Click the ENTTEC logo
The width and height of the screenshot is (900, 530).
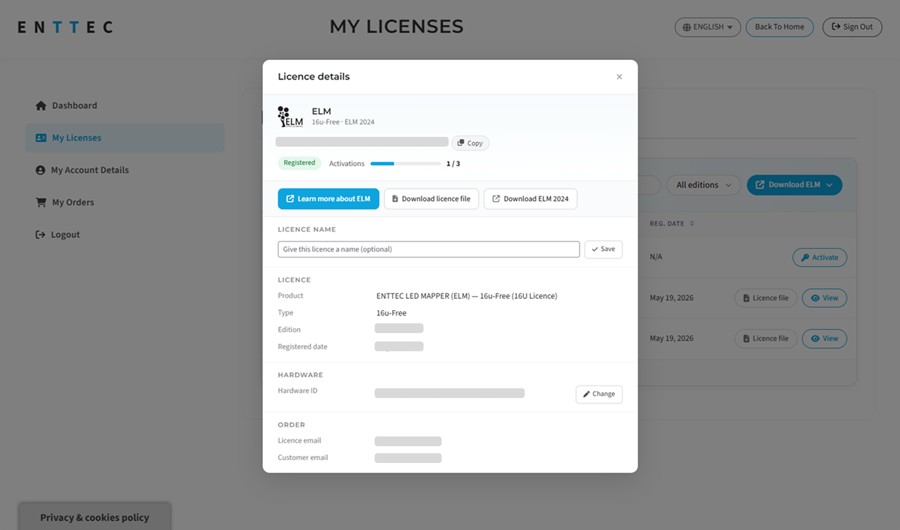pyautogui.click(x=65, y=27)
